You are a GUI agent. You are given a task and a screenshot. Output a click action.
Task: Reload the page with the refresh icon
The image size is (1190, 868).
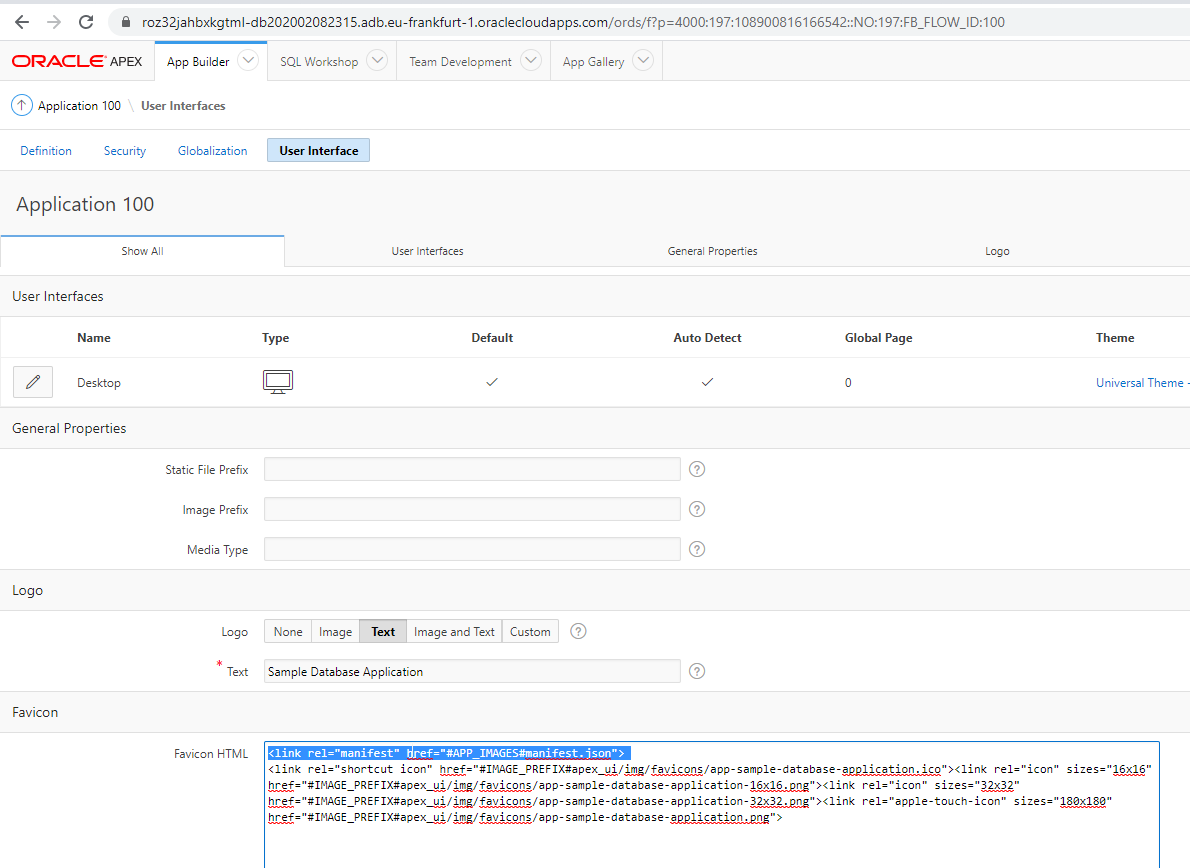click(x=86, y=22)
